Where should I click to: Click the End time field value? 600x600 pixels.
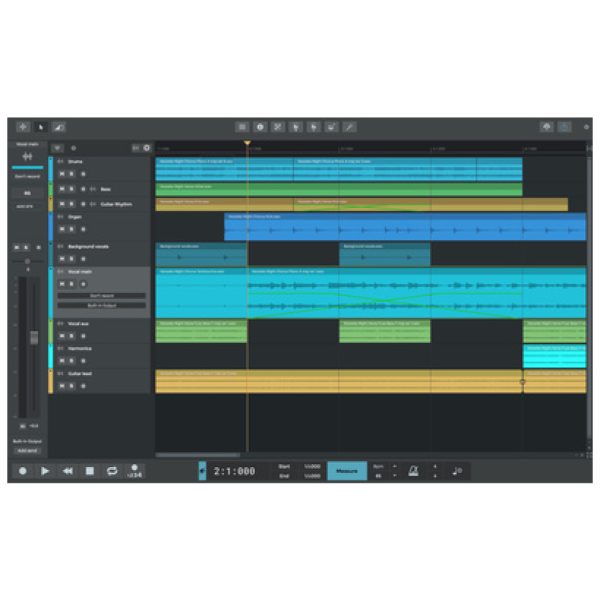pyautogui.click(x=312, y=476)
